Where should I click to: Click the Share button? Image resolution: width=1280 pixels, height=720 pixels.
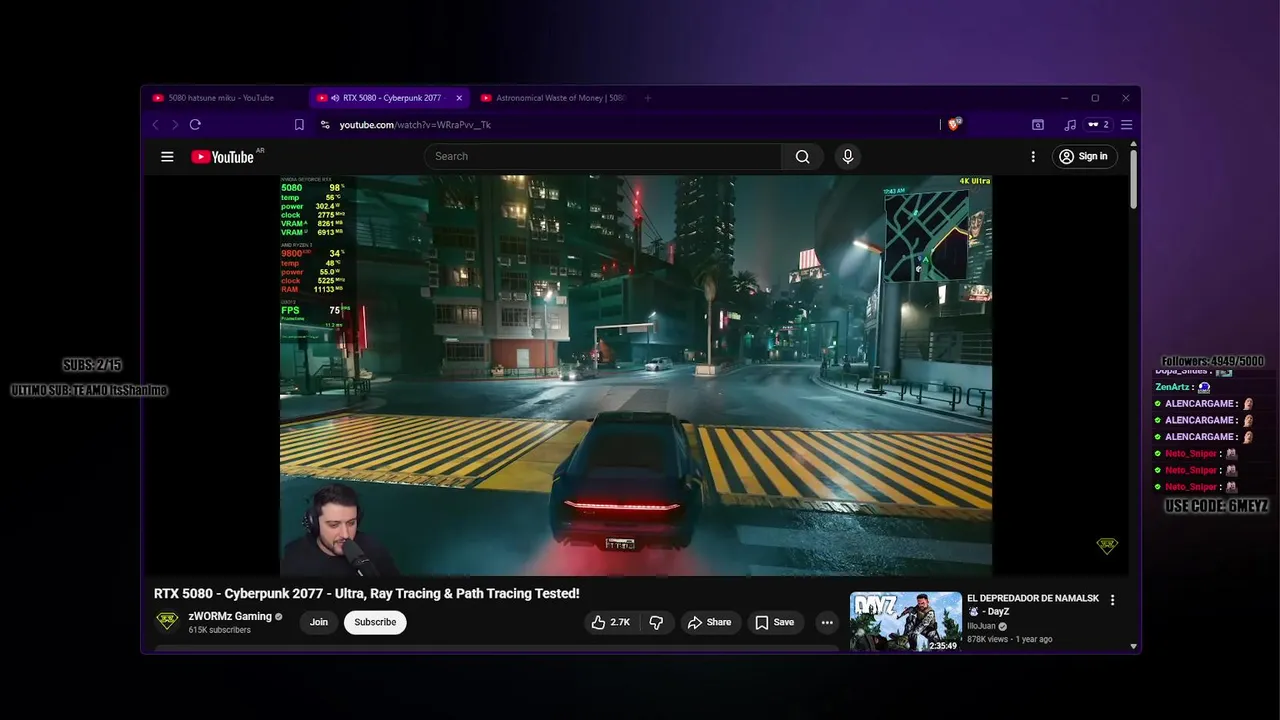(x=709, y=622)
